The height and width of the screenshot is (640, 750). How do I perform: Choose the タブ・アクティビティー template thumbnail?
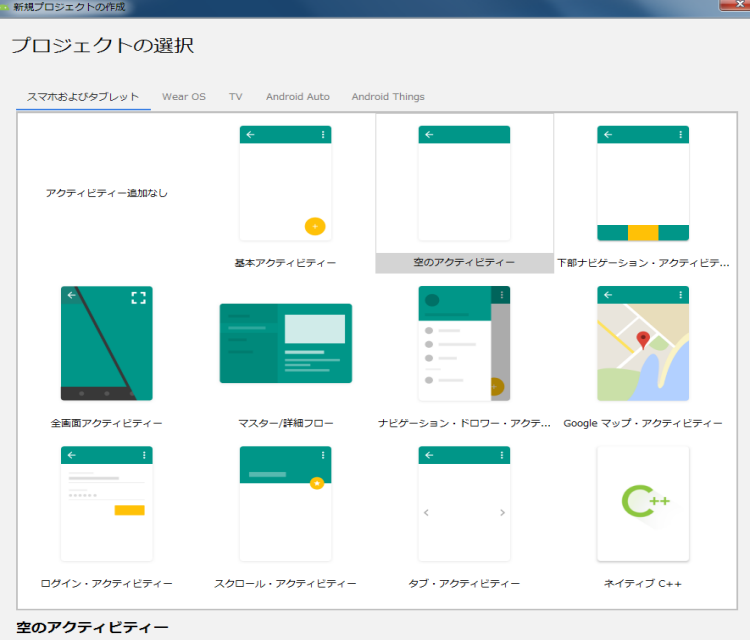point(464,503)
